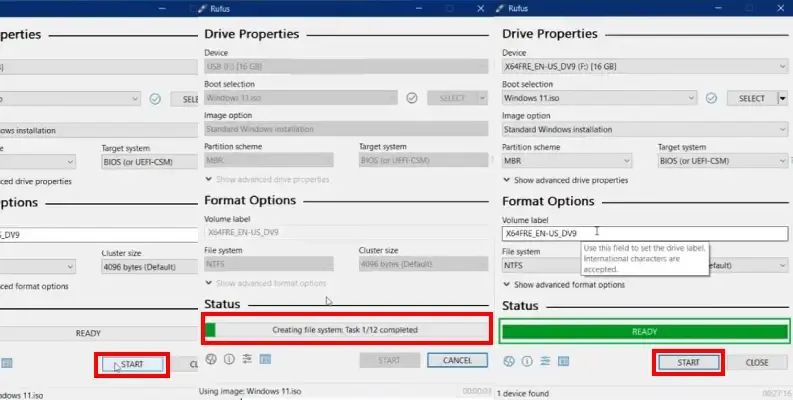Click disabled Volume label field in middle window
This screenshot has height=400, width=793.
(346, 232)
